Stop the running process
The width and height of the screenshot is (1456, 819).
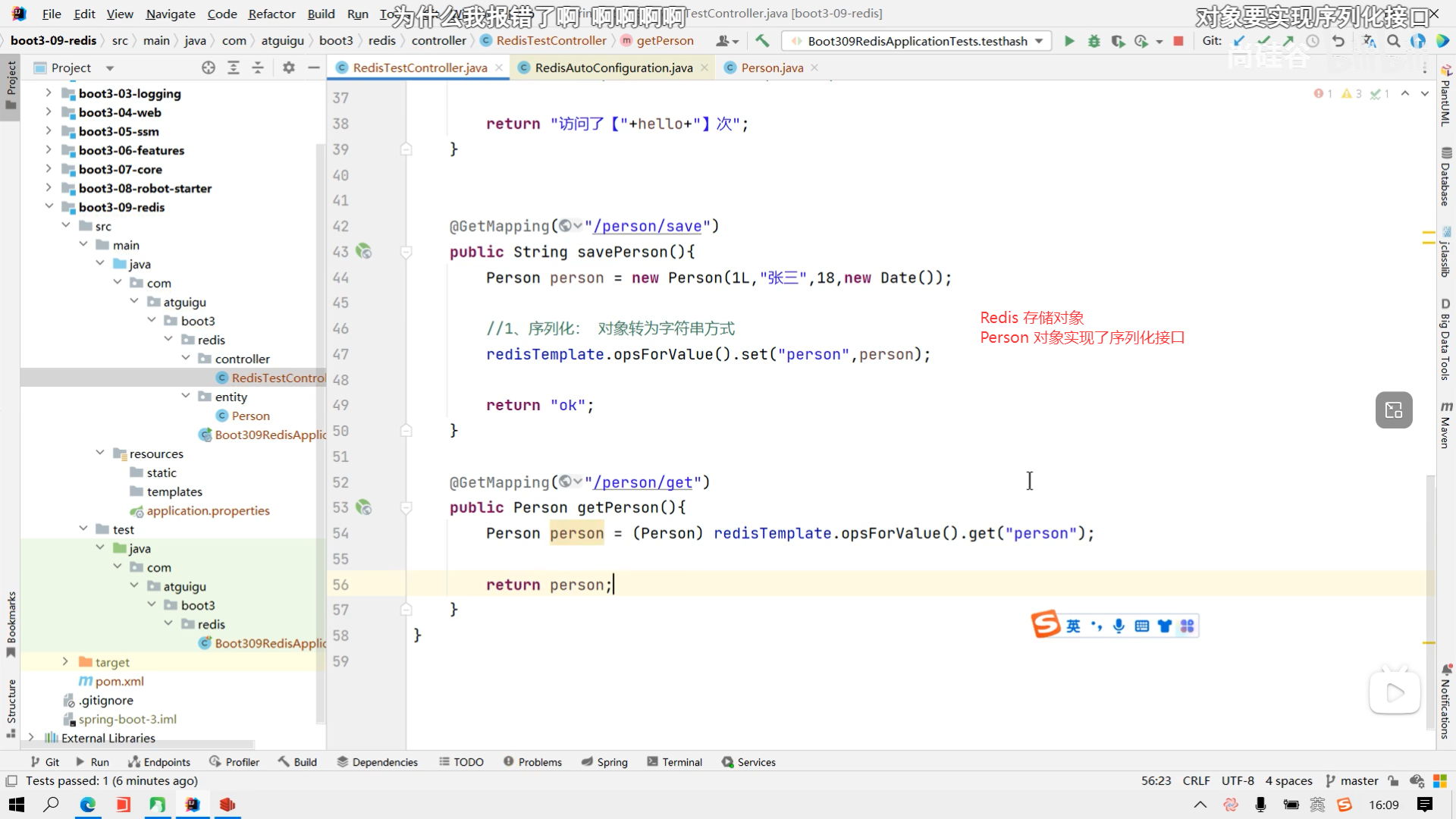[x=1178, y=41]
